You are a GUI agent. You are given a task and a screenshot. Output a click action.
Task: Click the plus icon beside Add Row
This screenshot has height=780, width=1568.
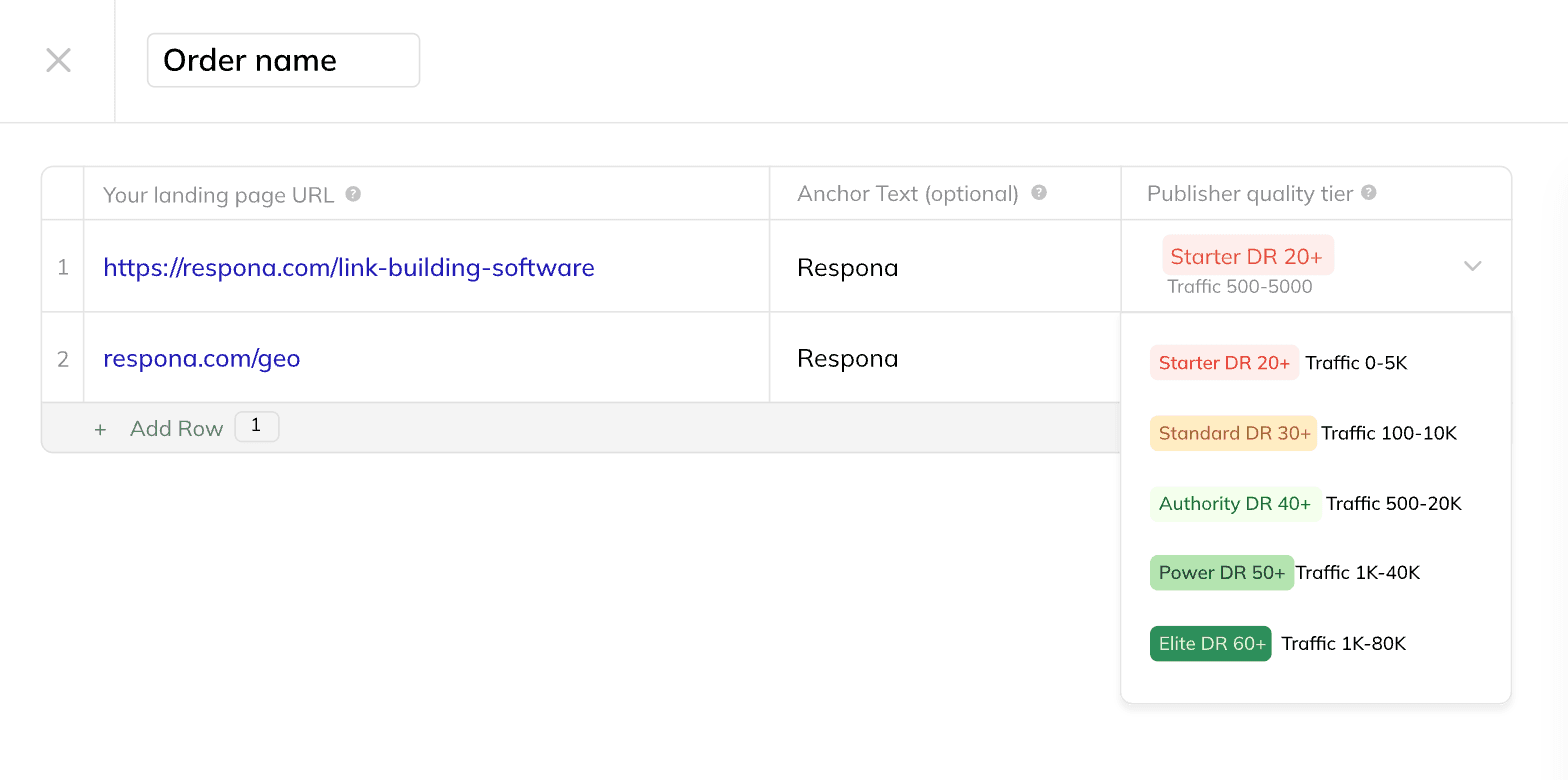(100, 429)
